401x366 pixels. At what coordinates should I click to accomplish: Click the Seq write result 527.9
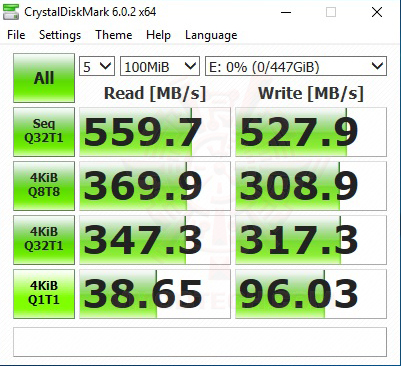[x=311, y=132]
